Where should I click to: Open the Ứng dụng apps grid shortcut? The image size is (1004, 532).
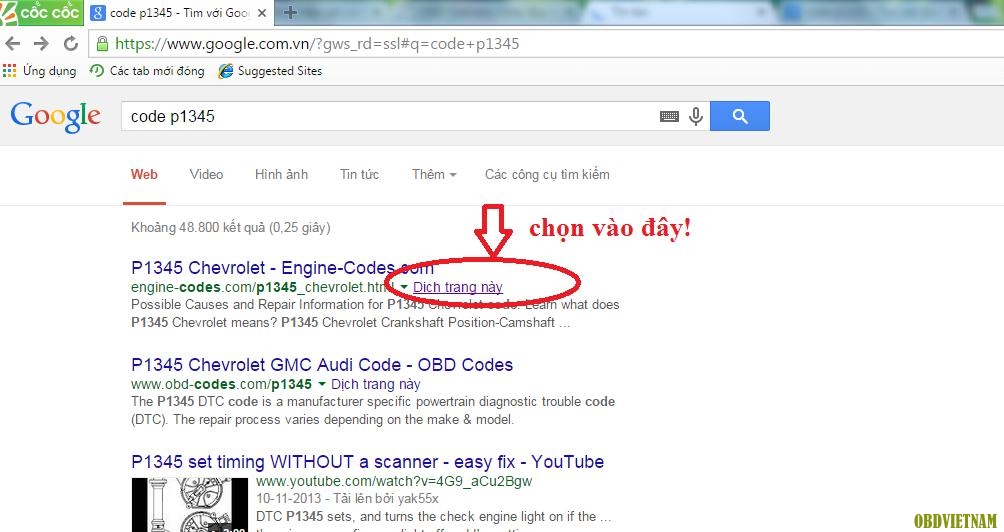pyautogui.click(x=40, y=70)
